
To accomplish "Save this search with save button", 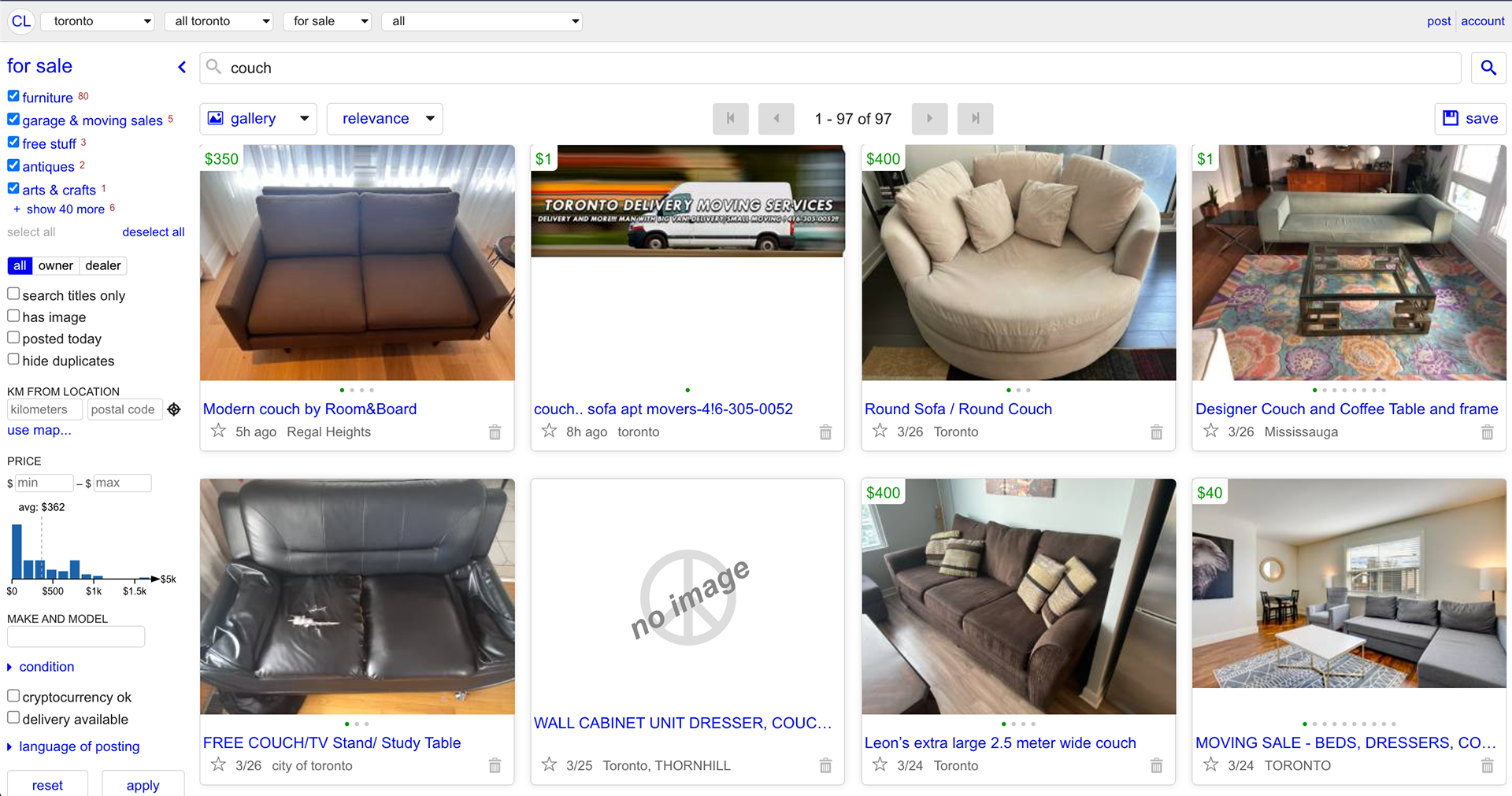I will pos(1470,119).
